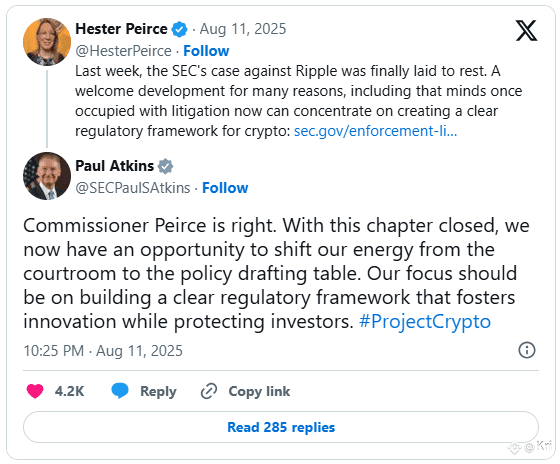Viewport: 560px width, 464px height.
Task: Click the copy link chain icon
Action: pos(209,391)
